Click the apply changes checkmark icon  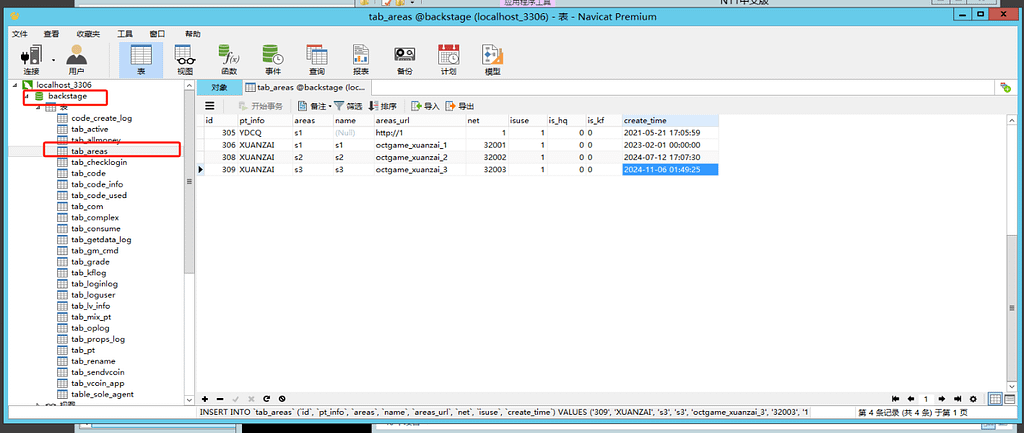236,398
